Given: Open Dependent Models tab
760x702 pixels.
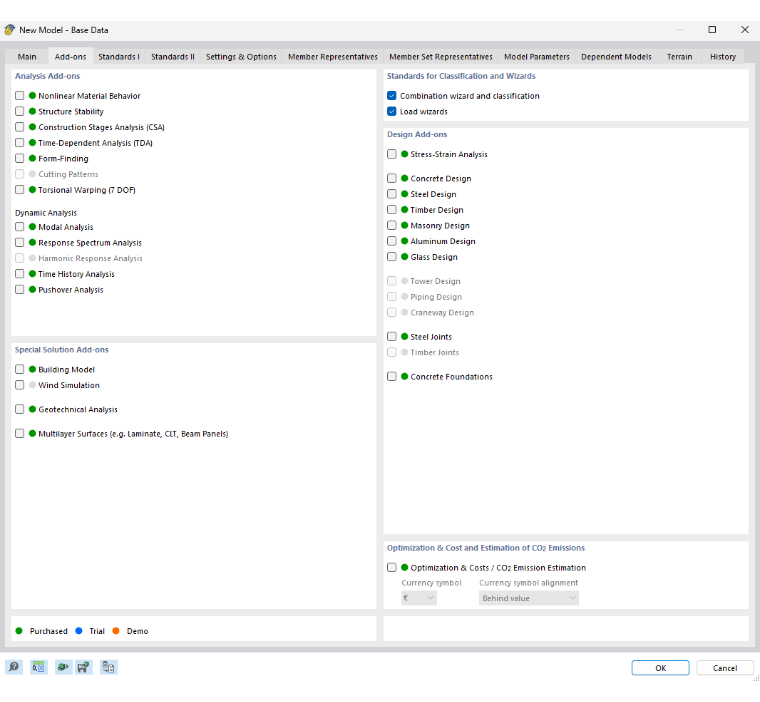Looking at the screenshot, I should tap(616, 57).
